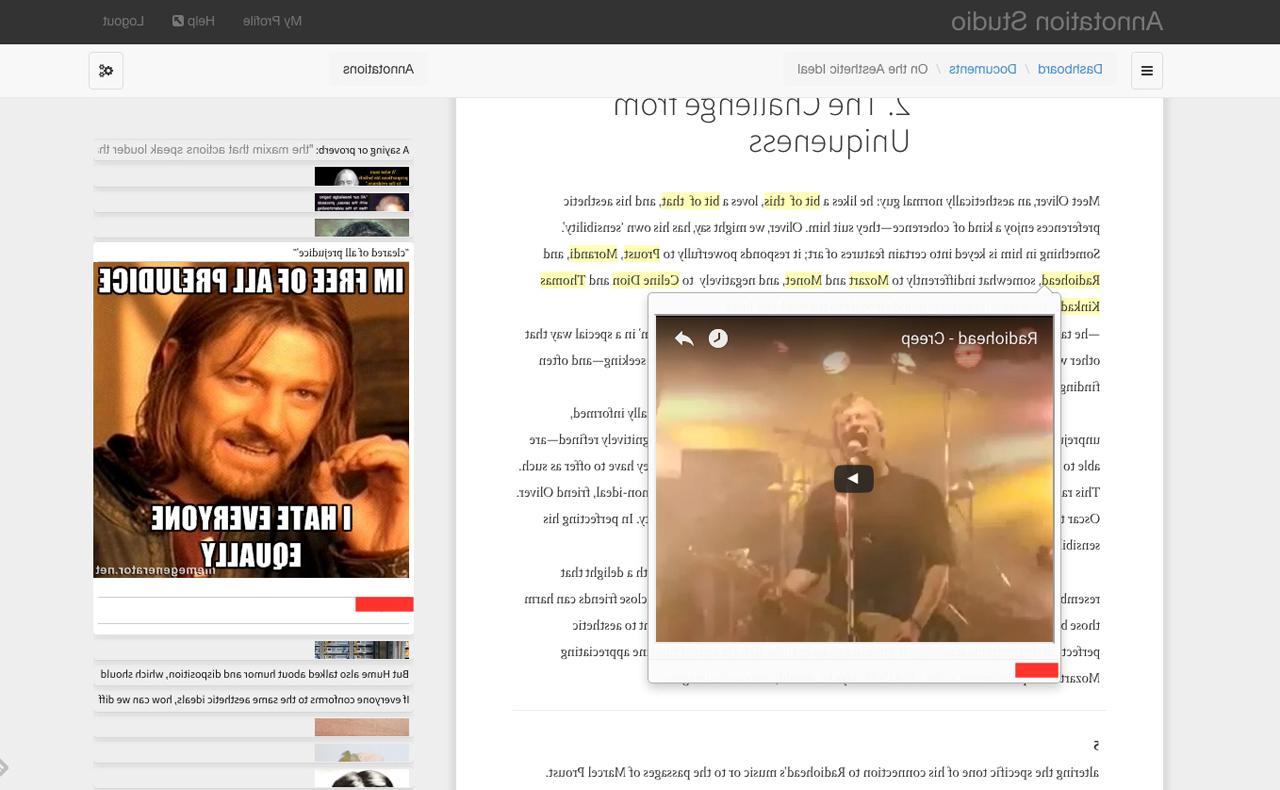Click "On the Aesthetic Ideal" breadcrumb text
This screenshot has width=1280, height=790.
pyautogui.click(x=863, y=69)
